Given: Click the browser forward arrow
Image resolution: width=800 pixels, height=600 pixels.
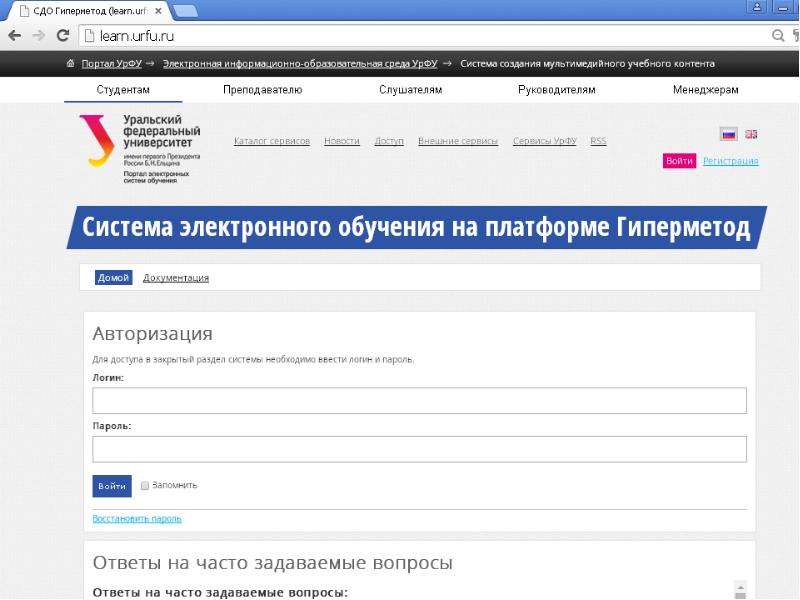Looking at the screenshot, I should tap(38, 36).
